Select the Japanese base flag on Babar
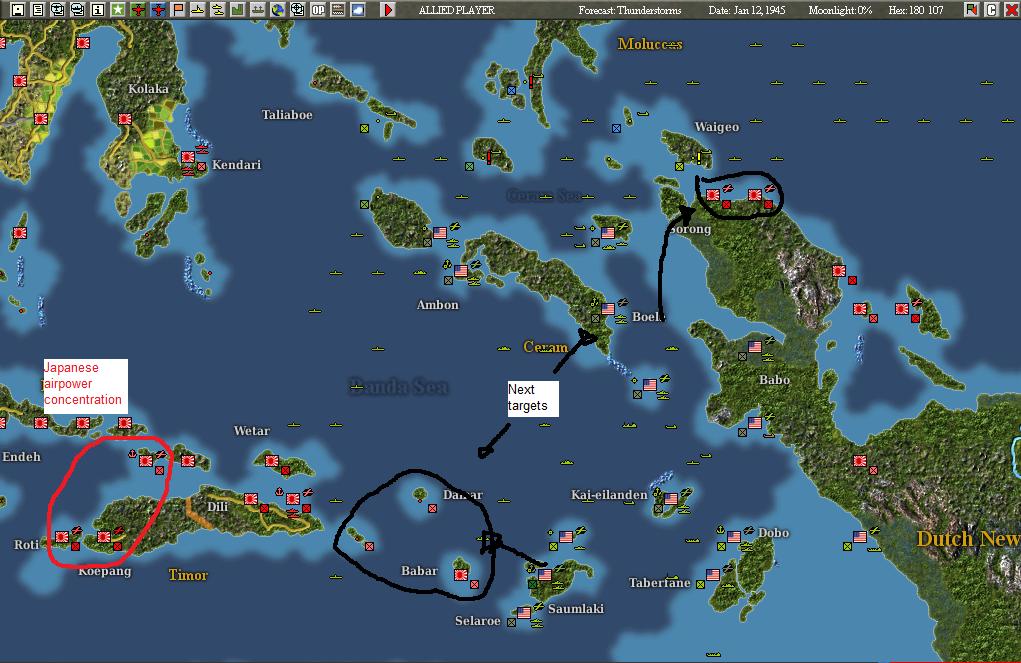This screenshot has height=663, width=1021. [x=461, y=574]
